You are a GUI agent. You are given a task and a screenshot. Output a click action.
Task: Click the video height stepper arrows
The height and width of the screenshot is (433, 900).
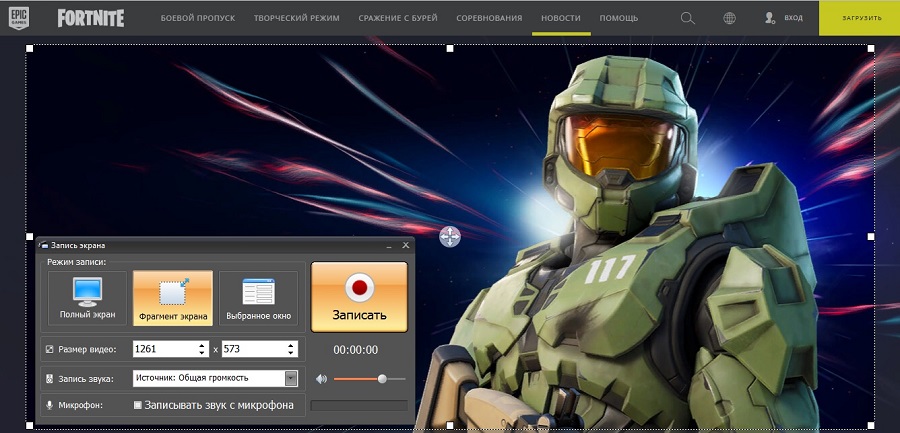tap(291, 349)
